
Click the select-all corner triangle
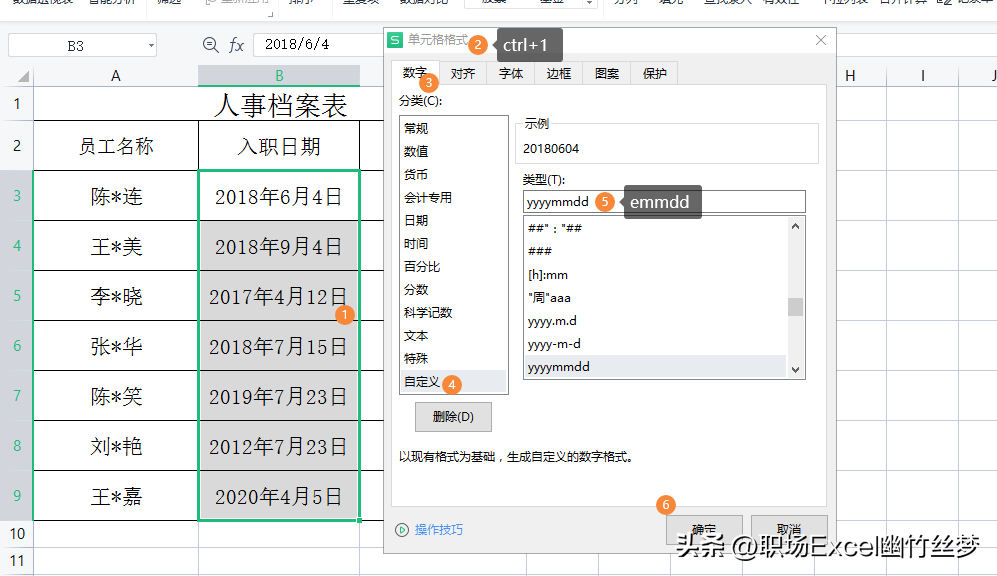point(23,76)
